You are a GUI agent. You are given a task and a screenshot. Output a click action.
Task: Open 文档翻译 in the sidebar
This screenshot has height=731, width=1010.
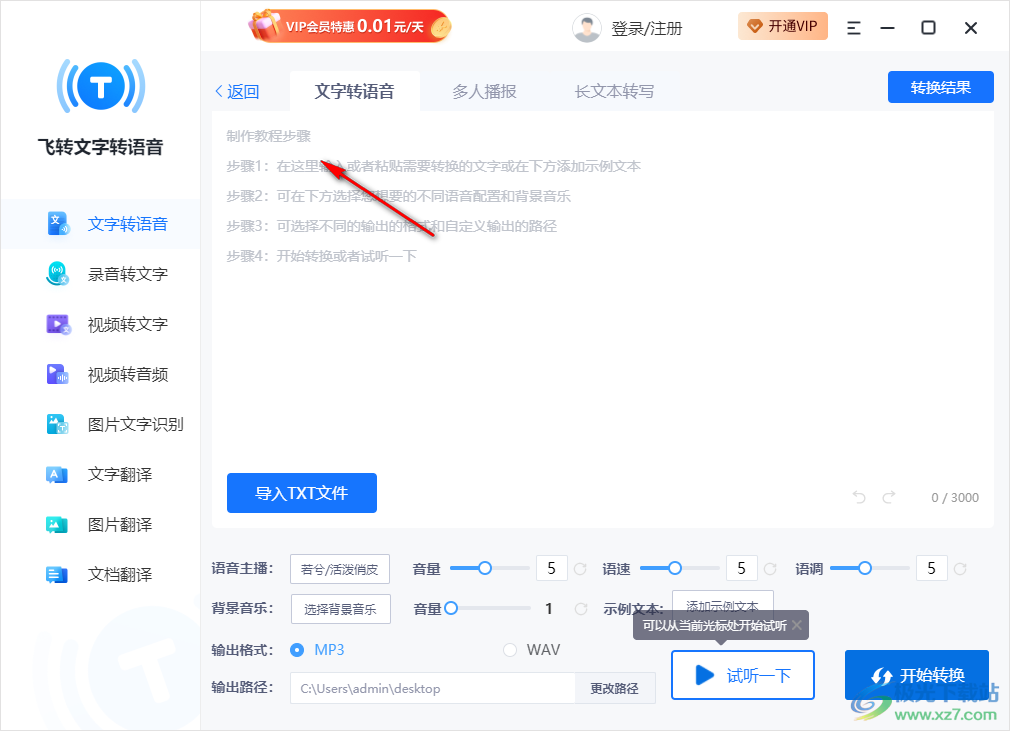[x=120, y=574]
